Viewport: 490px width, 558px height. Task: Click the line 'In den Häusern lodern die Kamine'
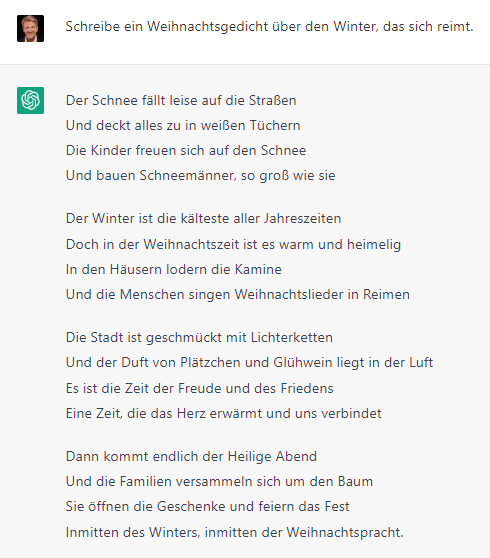(174, 269)
